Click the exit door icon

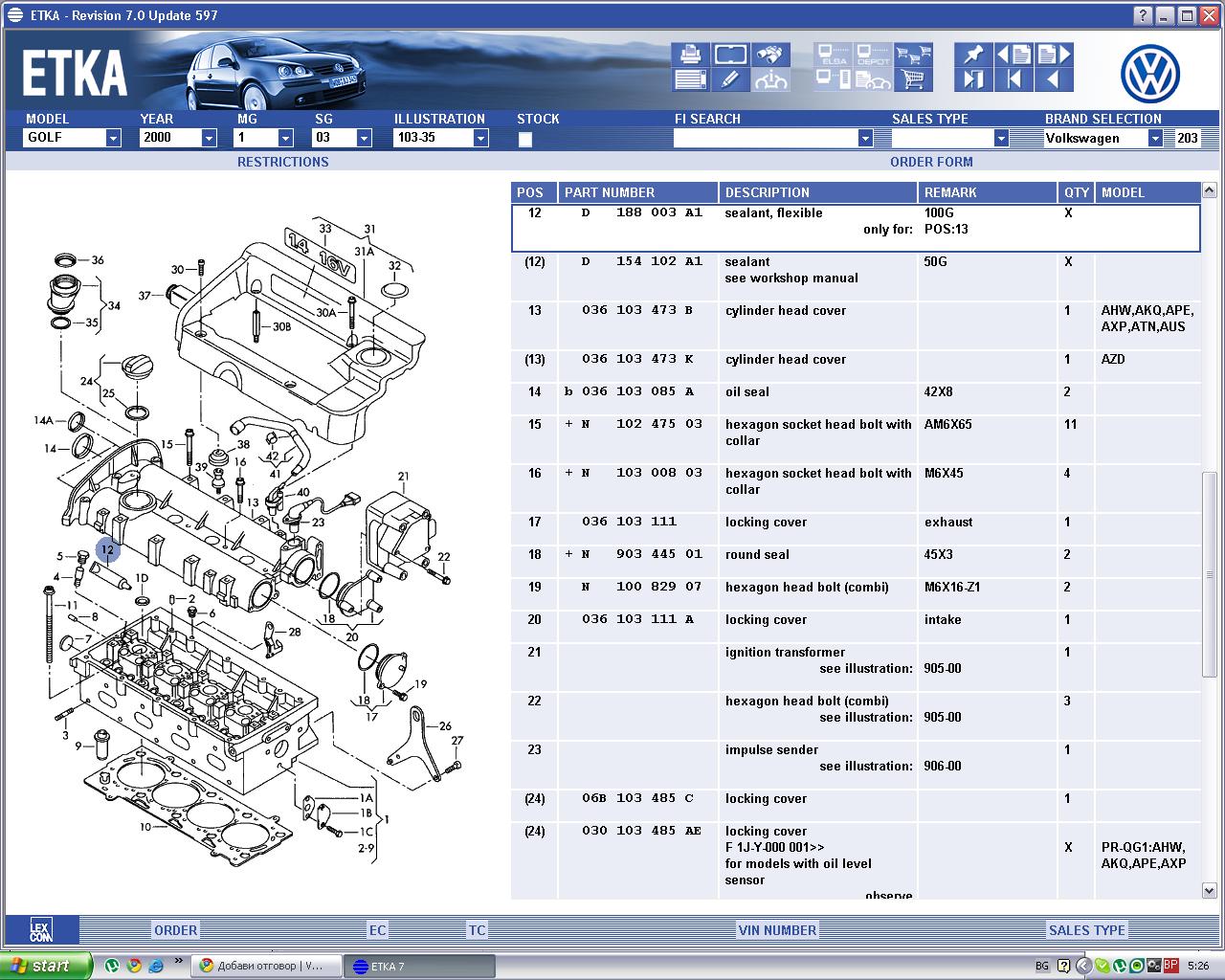point(973,80)
